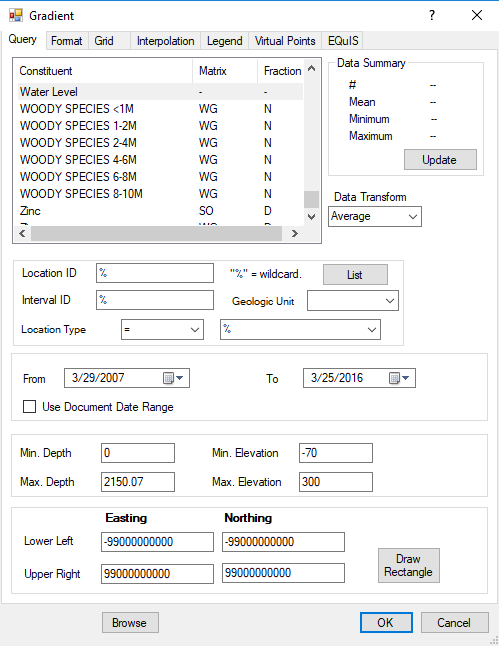Screen dimensions: 499x646
Task: Select the Water Level row
Action: 161,91
